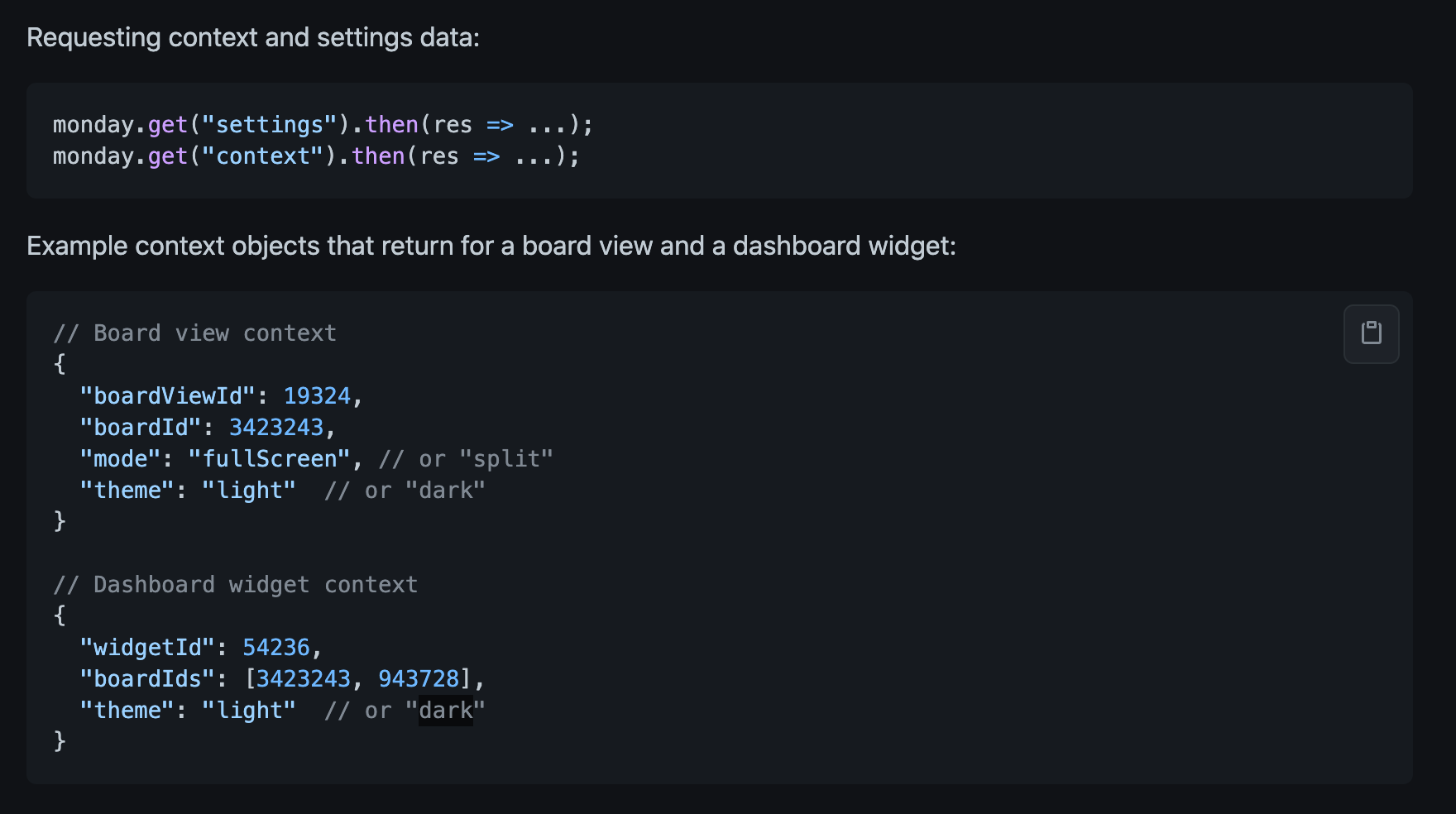
Task: Click the heading Requesting context and settings data
Action: point(253,38)
